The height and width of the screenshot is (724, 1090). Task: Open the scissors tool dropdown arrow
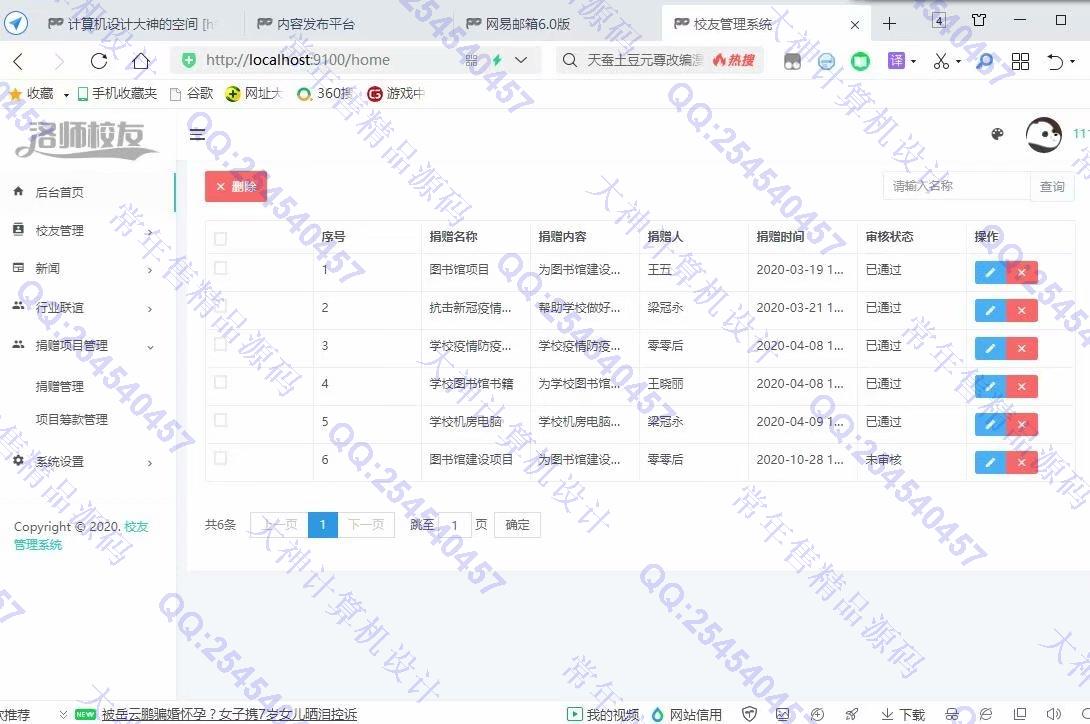[958, 61]
